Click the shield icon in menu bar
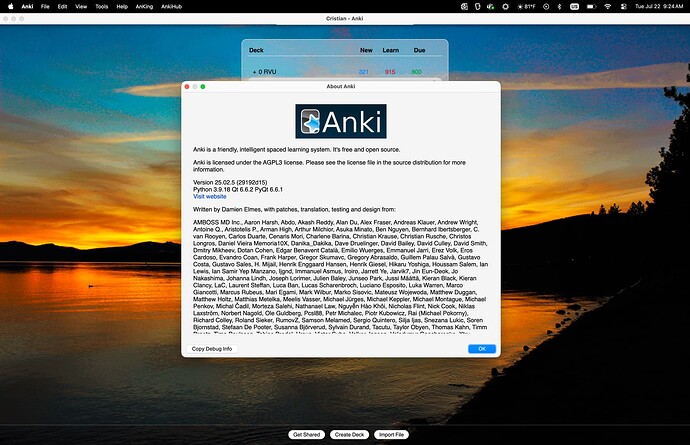Viewport: 690px width, 445px height. [x=477, y=7]
